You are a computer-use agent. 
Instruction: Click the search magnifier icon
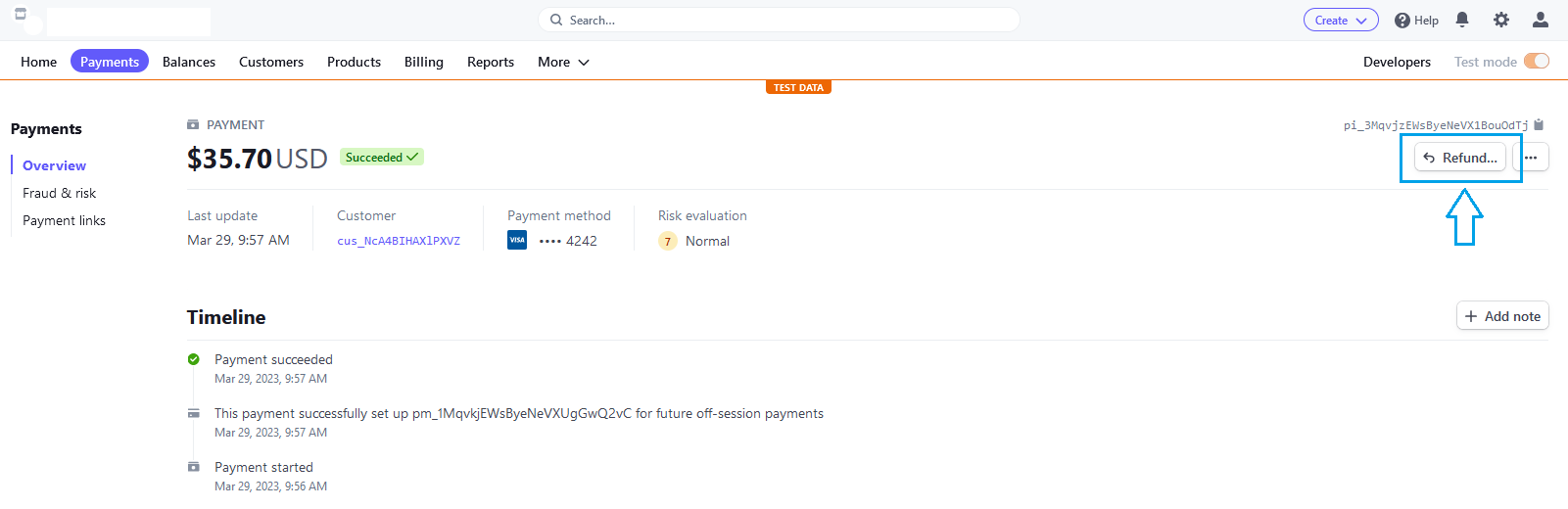pyautogui.click(x=556, y=20)
